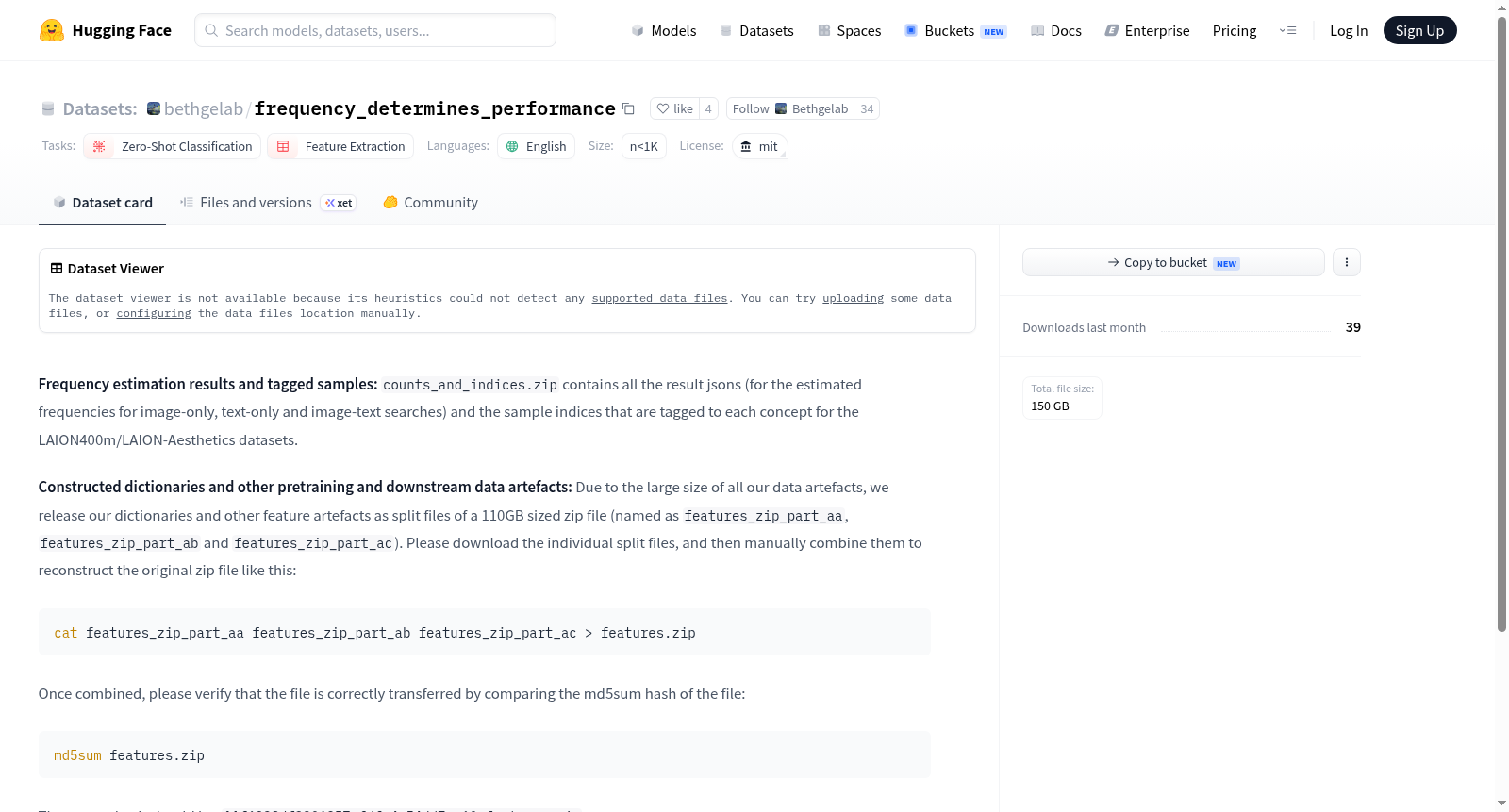Click the Sign Up button
This screenshot has height=812, width=1509.
tap(1419, 30)
